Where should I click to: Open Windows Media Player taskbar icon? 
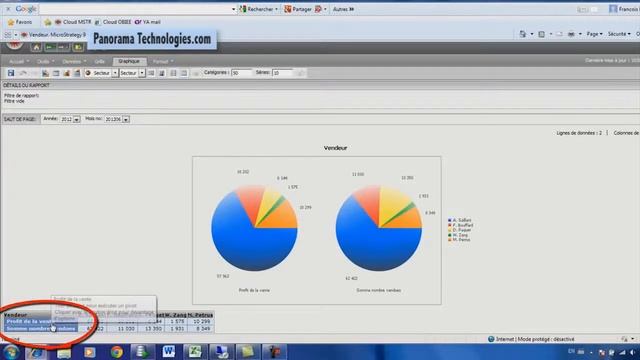pyautogui.click(x=89, y=352)
